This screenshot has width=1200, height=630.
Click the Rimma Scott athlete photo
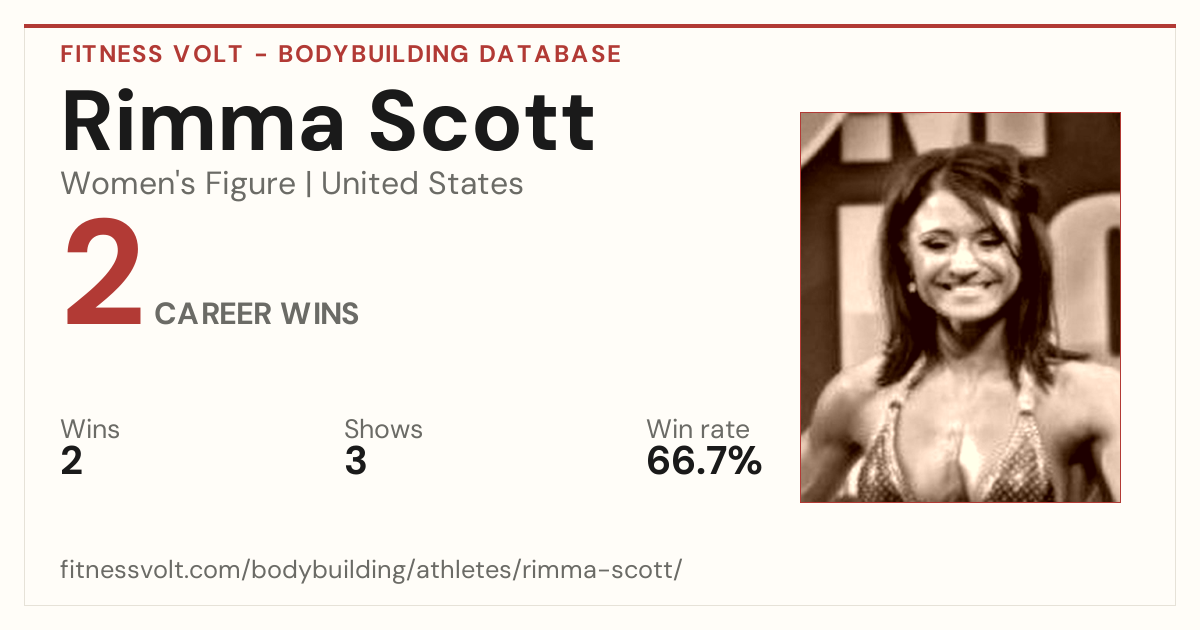[x=960, y=307]
